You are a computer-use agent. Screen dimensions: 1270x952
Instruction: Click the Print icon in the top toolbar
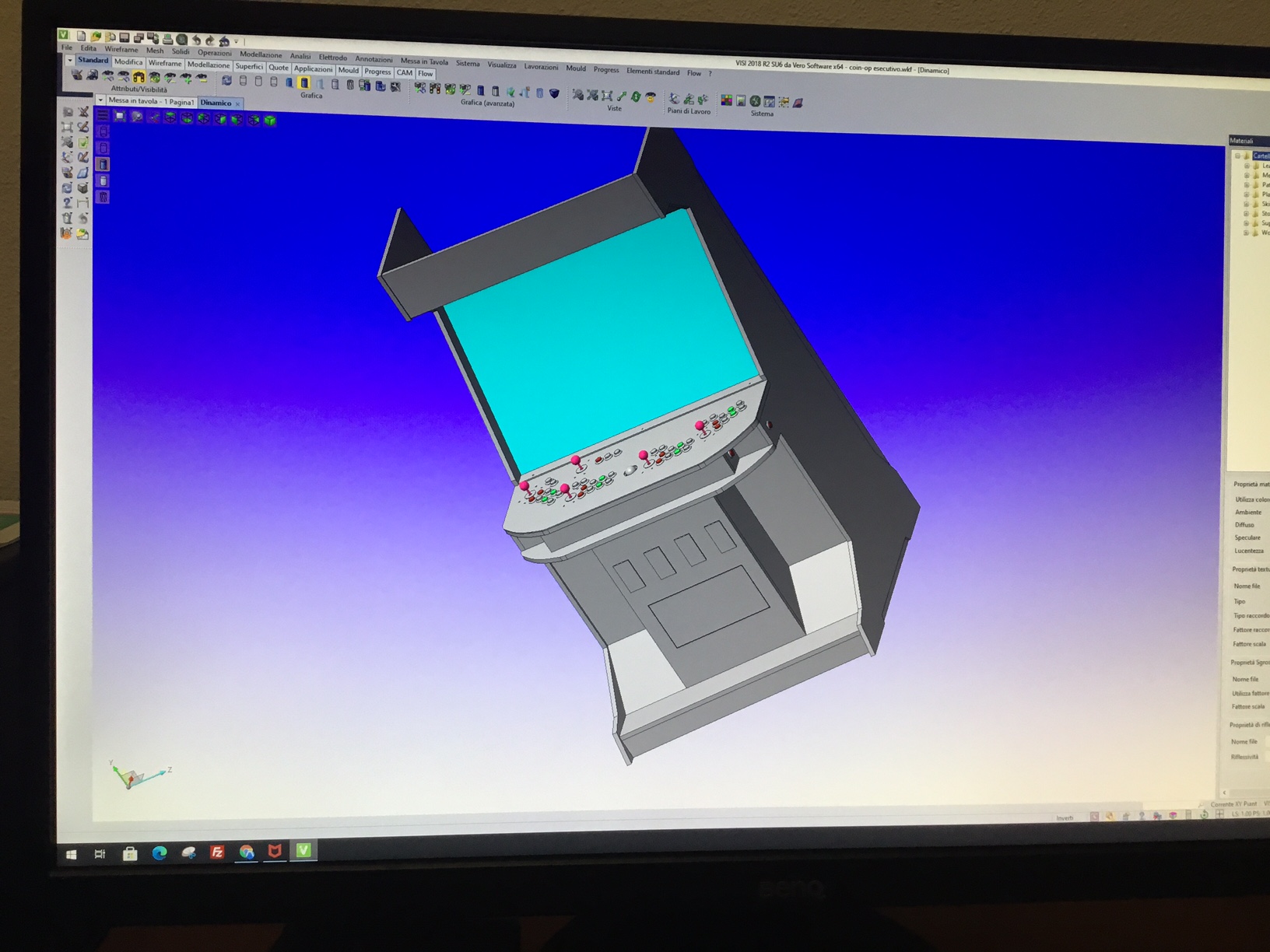tap(167, 39)
